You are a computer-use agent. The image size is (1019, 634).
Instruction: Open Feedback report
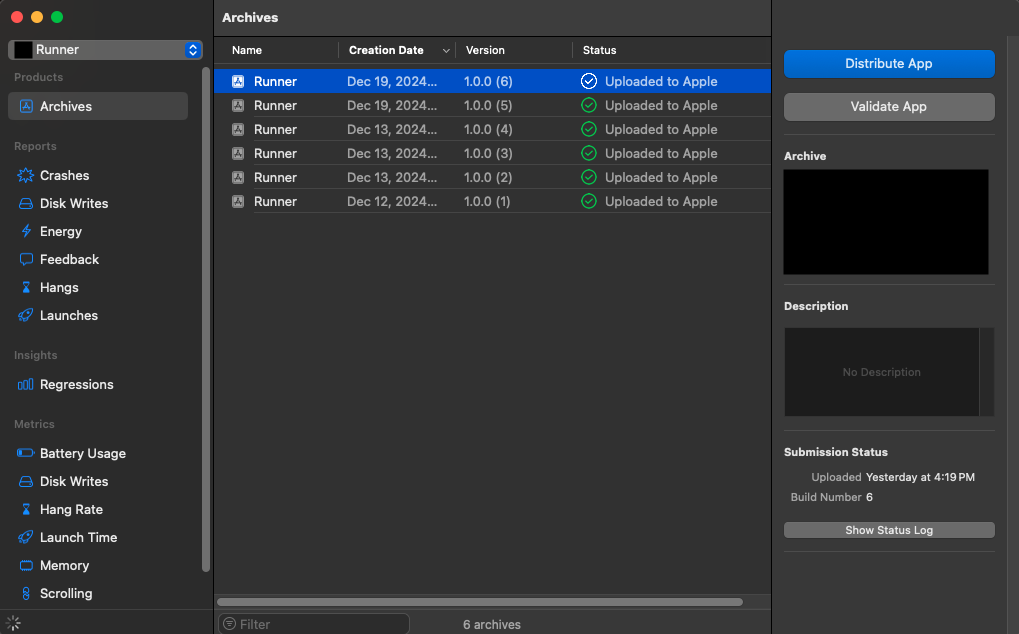pos(70,259)
